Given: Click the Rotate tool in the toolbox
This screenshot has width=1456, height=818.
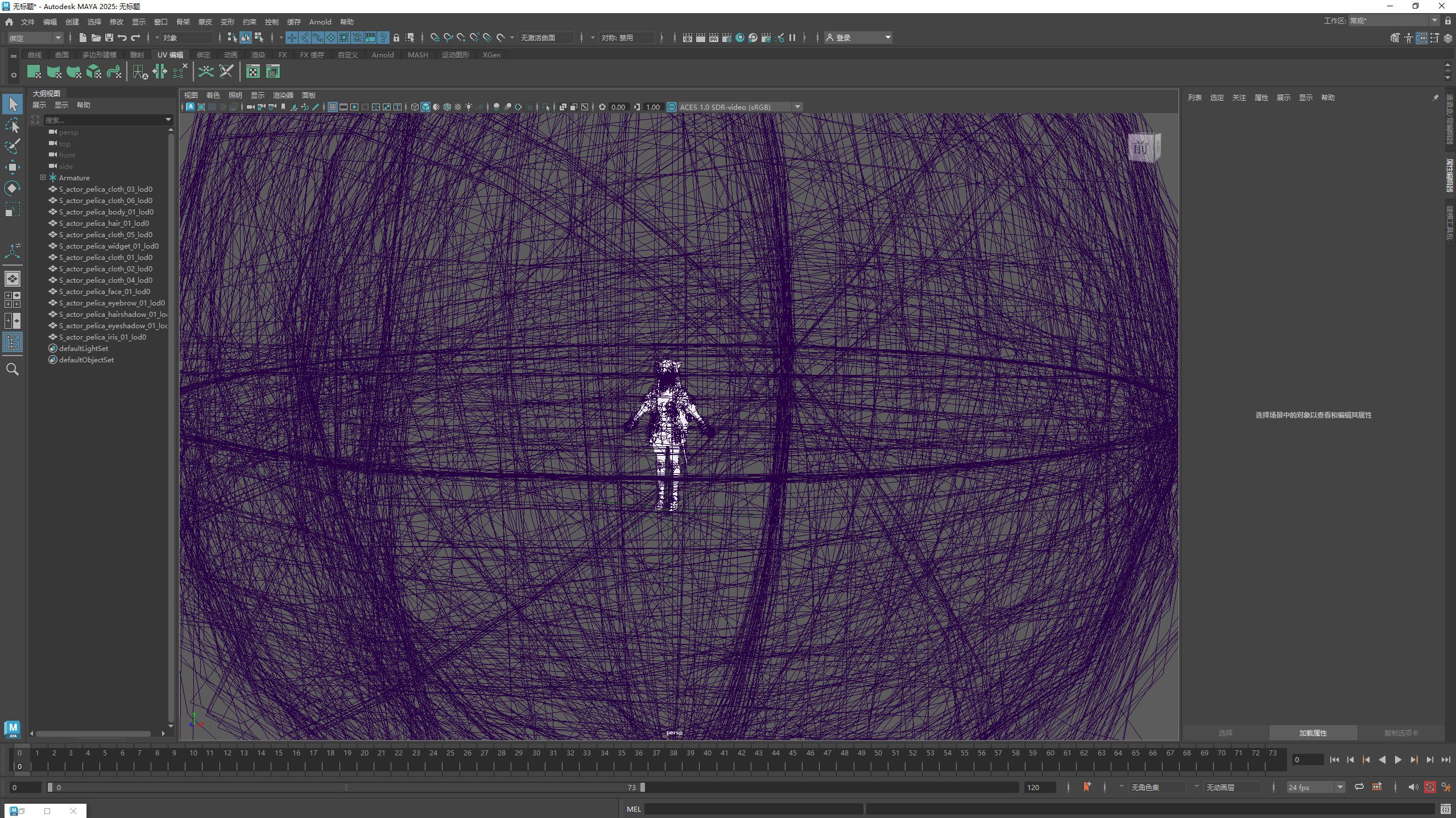Looking at the screenshot, I should pos(12,188).
